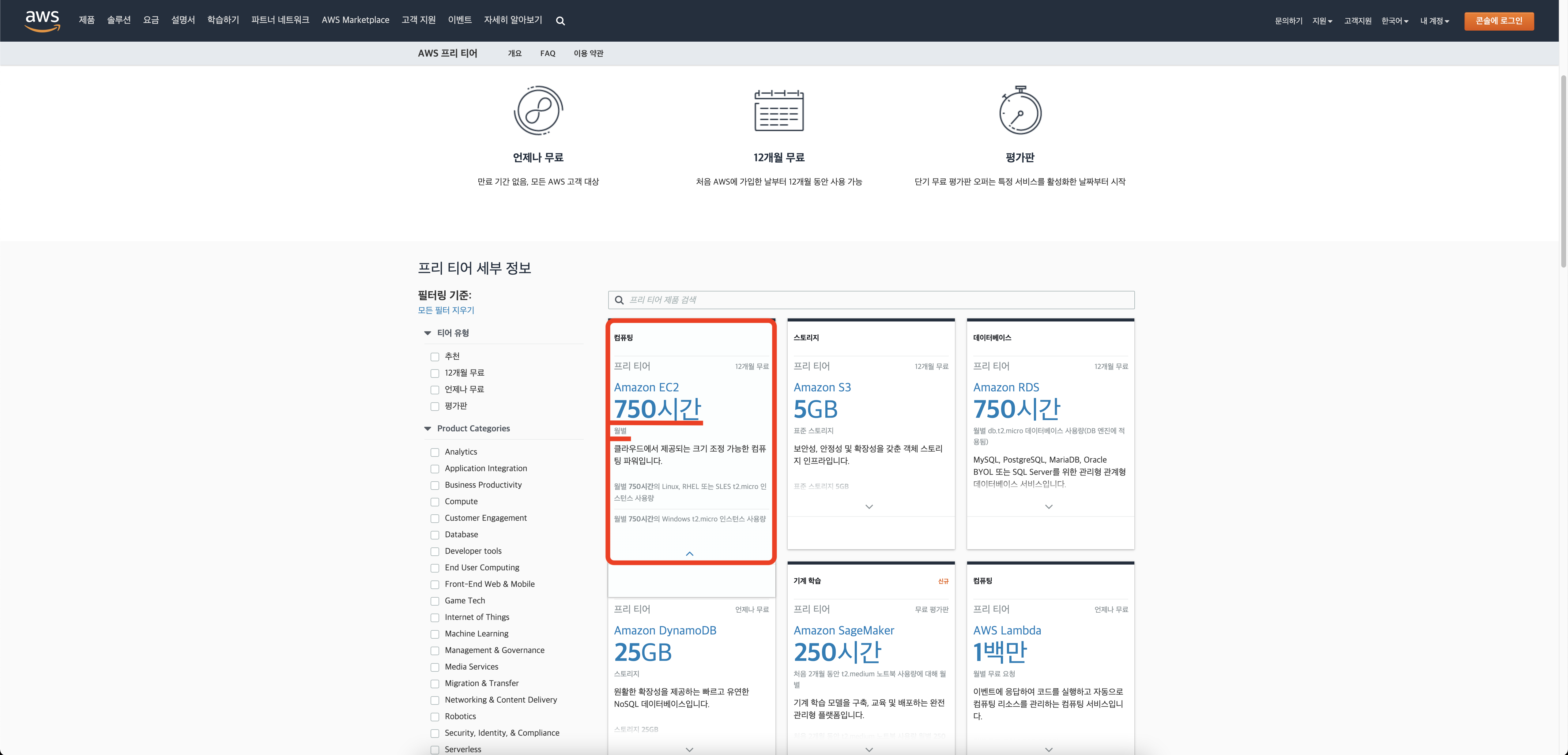Screen dimensions: 1568x755
Task: Collapse the 티어 유형 filter section
Action: point(427,333)
